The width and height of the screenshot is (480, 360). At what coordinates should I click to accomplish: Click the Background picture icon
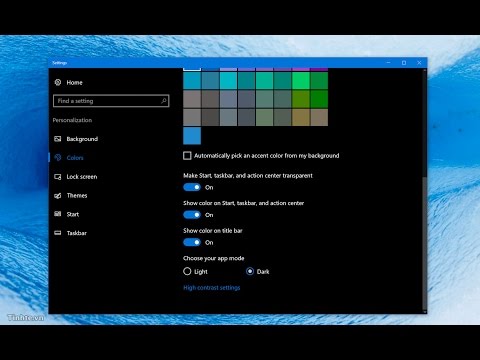pyautogui.click(x=58, y=139)
